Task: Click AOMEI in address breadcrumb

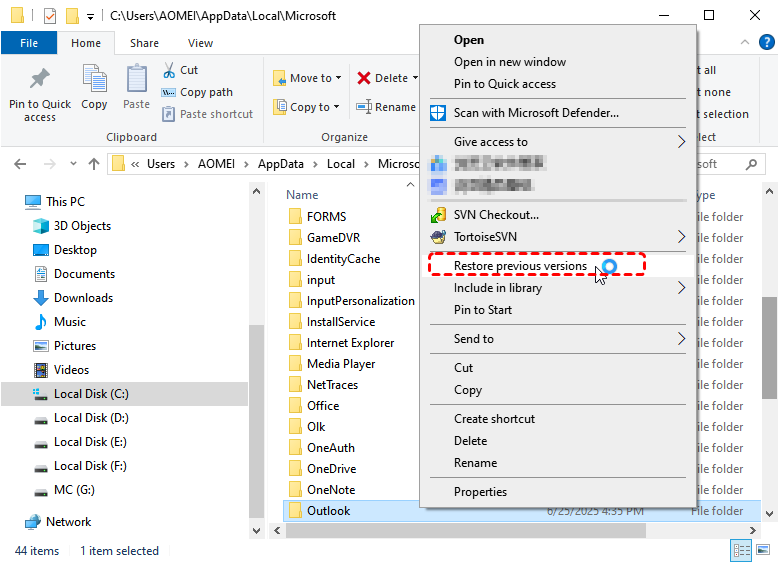Action: [216, 164]
